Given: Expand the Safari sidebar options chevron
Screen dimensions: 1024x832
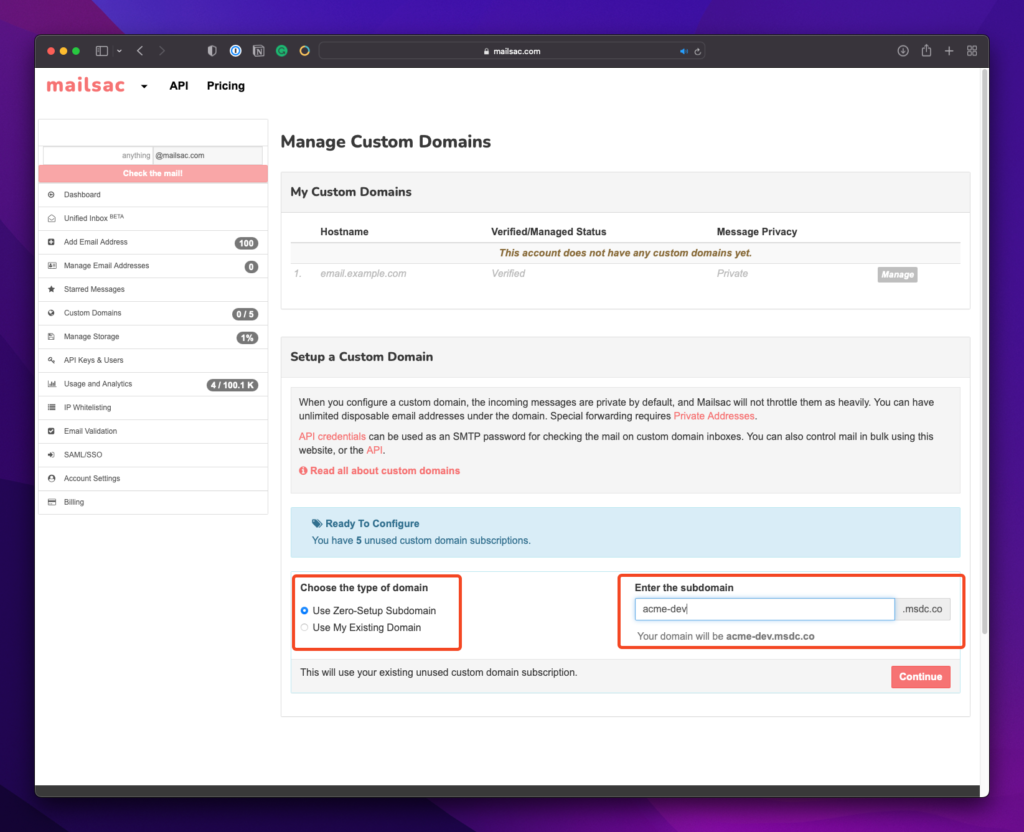Looking at the screenshot, I should pyautogui.click(x=119, y=51).
